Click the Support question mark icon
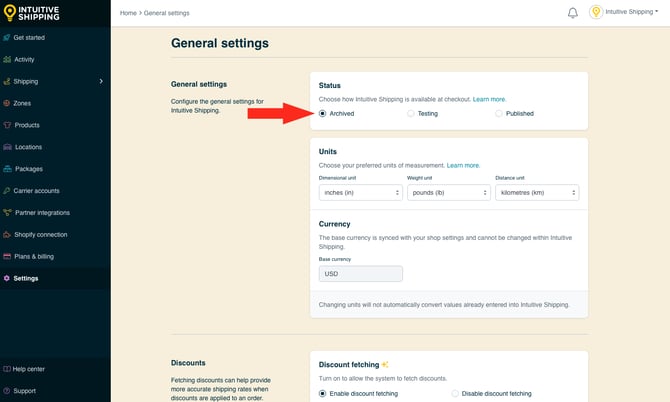This screenshot has height=402, width=670. pos(7,390)
